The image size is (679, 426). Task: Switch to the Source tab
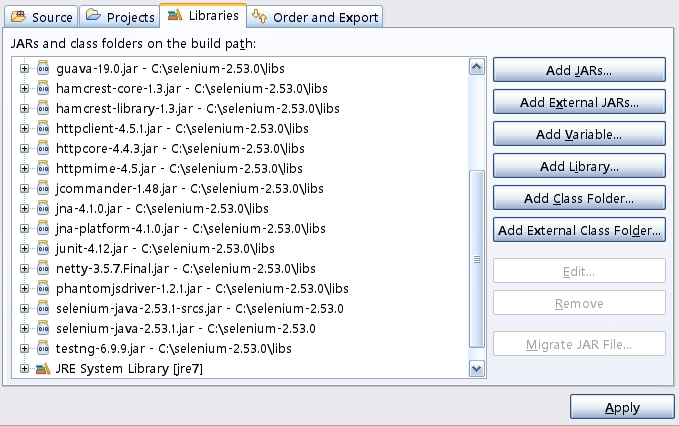click(x=41, y=17)
